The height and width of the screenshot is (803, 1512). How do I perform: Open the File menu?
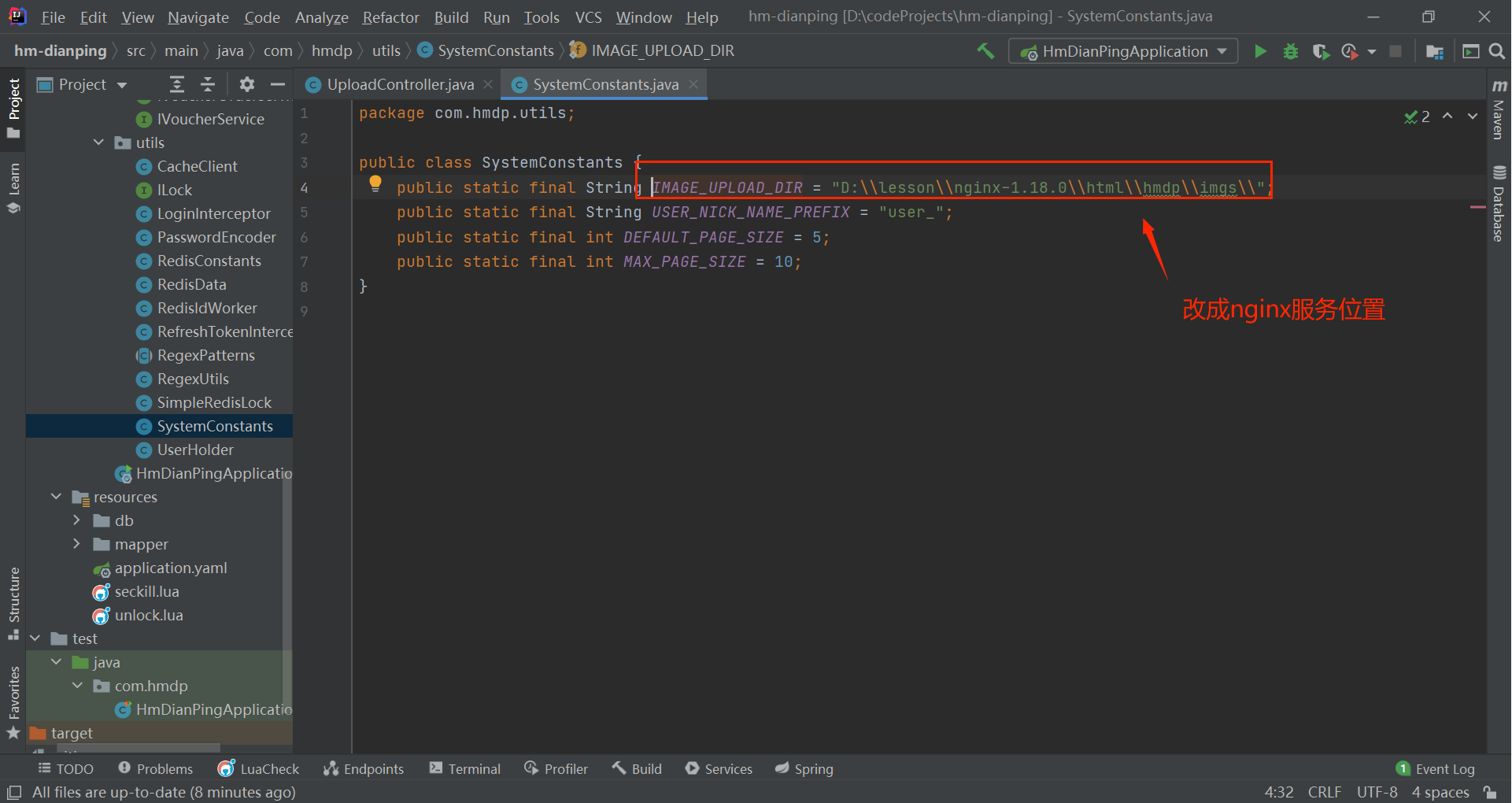point(53,17)
